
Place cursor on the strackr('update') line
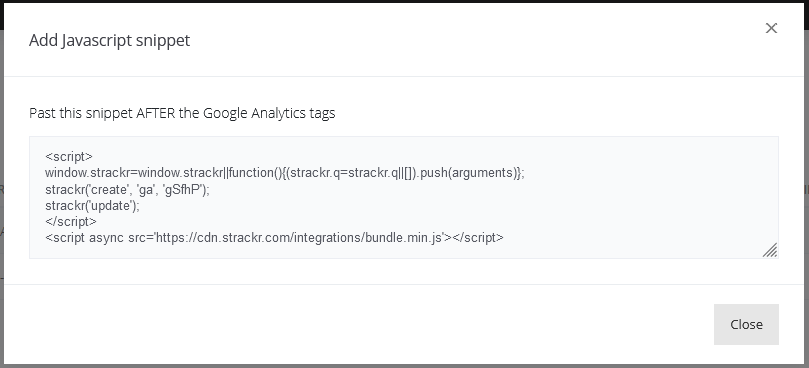tap(92, 205)
